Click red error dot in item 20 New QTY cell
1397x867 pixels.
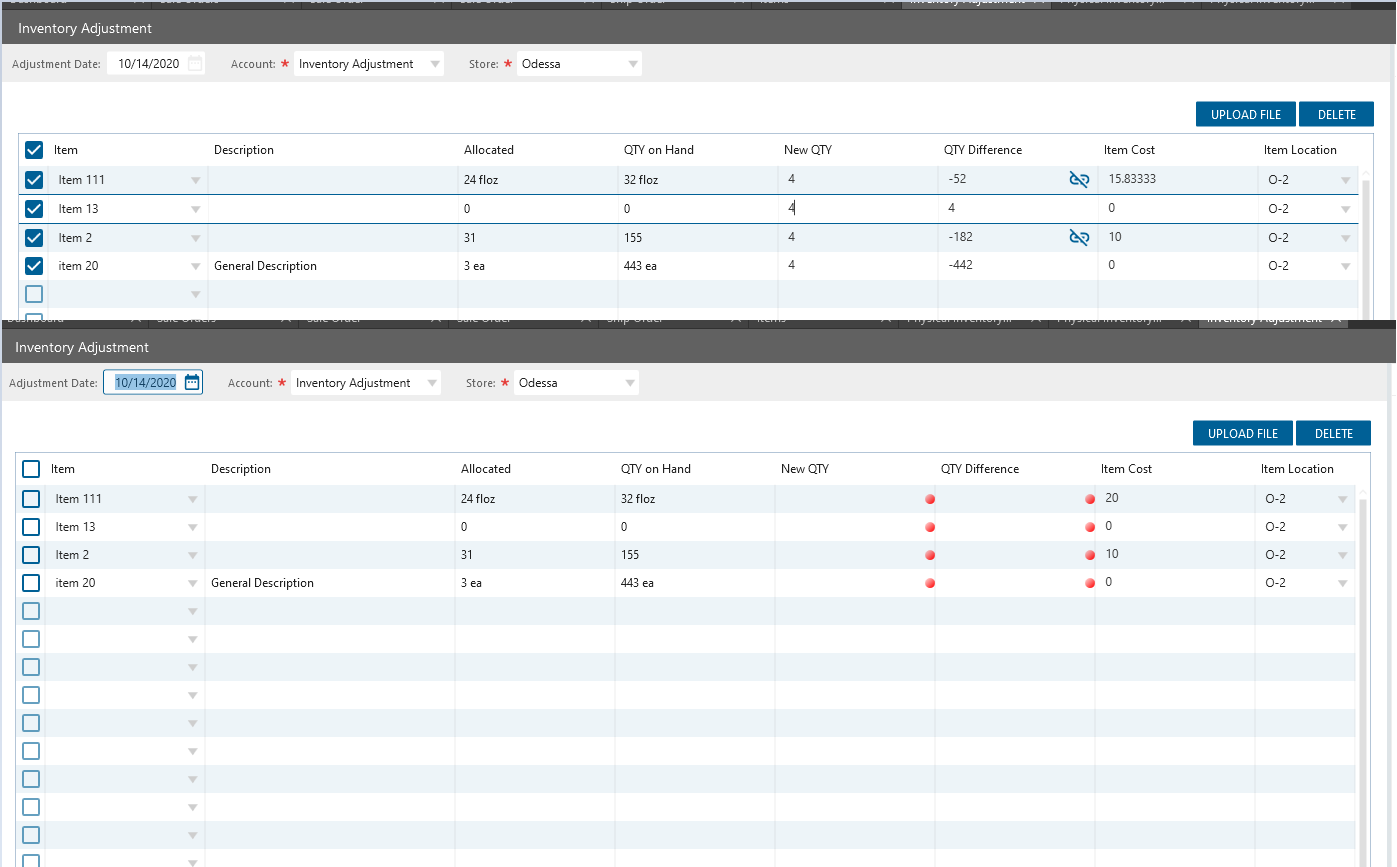[930, 583]
